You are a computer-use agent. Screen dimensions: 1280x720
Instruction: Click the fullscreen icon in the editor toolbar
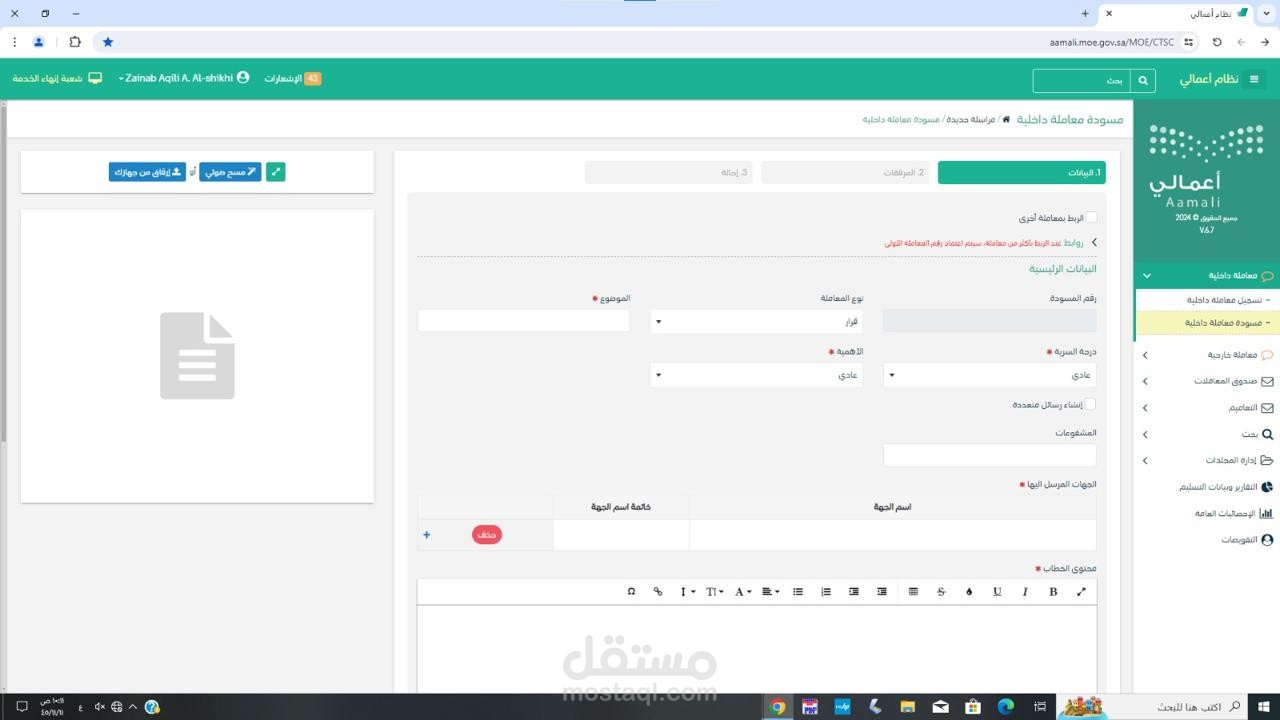tap(1081, 592)
